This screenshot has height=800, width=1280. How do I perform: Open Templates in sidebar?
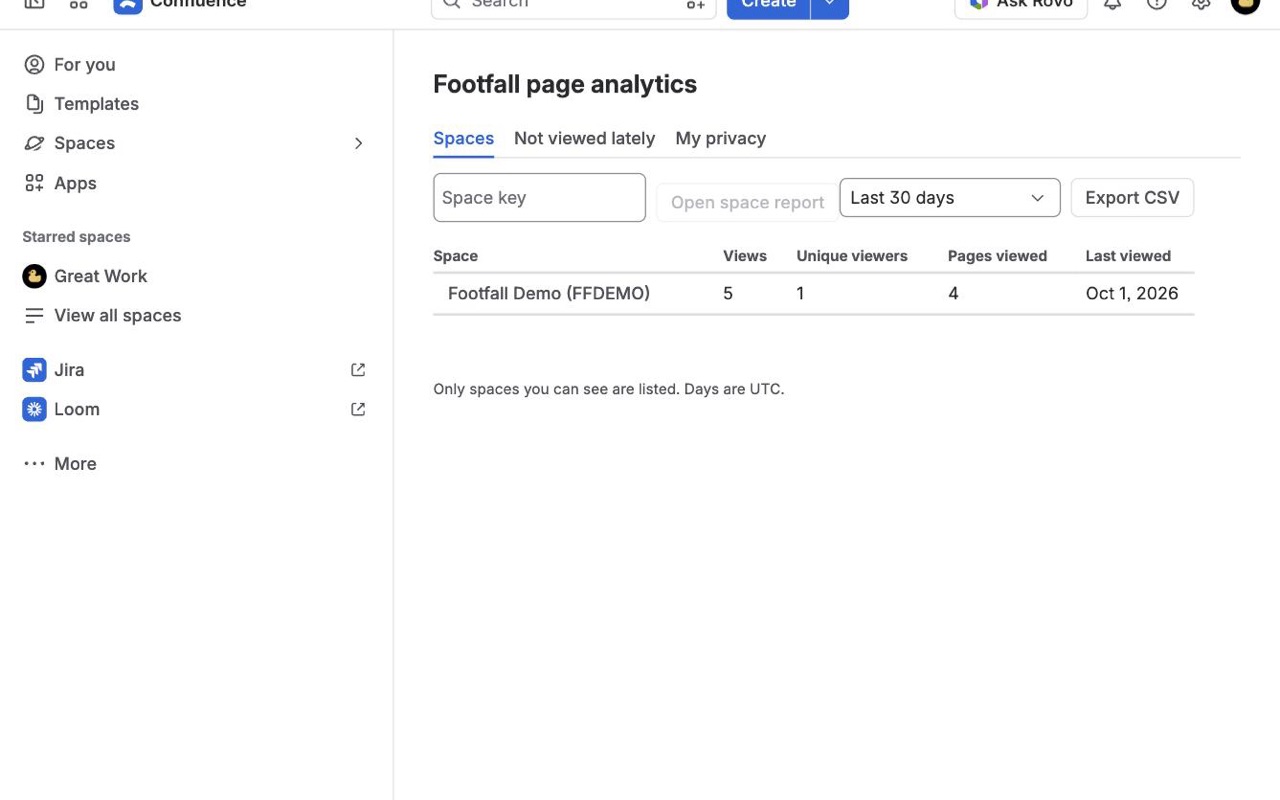(x=196, y=103)
